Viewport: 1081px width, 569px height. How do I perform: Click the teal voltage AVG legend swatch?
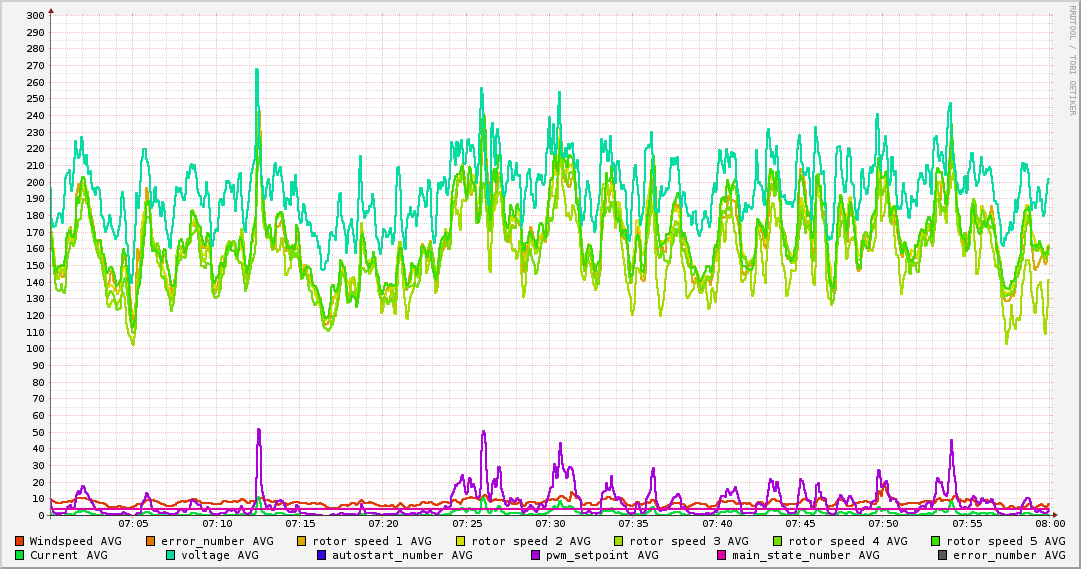pyautogui.click(x=170, y=555)
